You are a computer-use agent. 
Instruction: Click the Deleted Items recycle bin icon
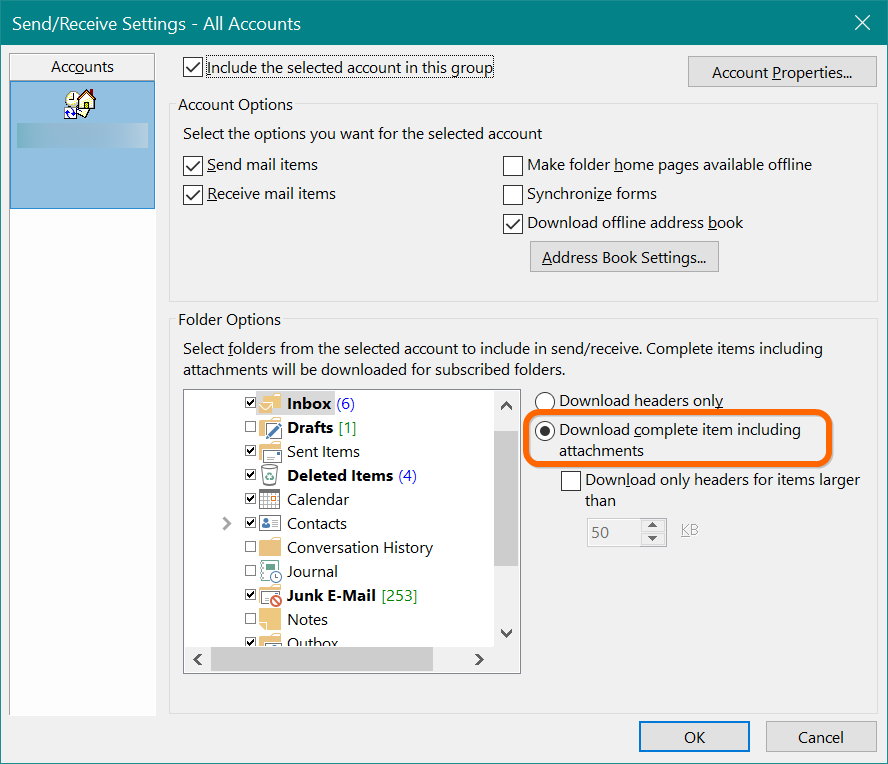pos(270,476)
